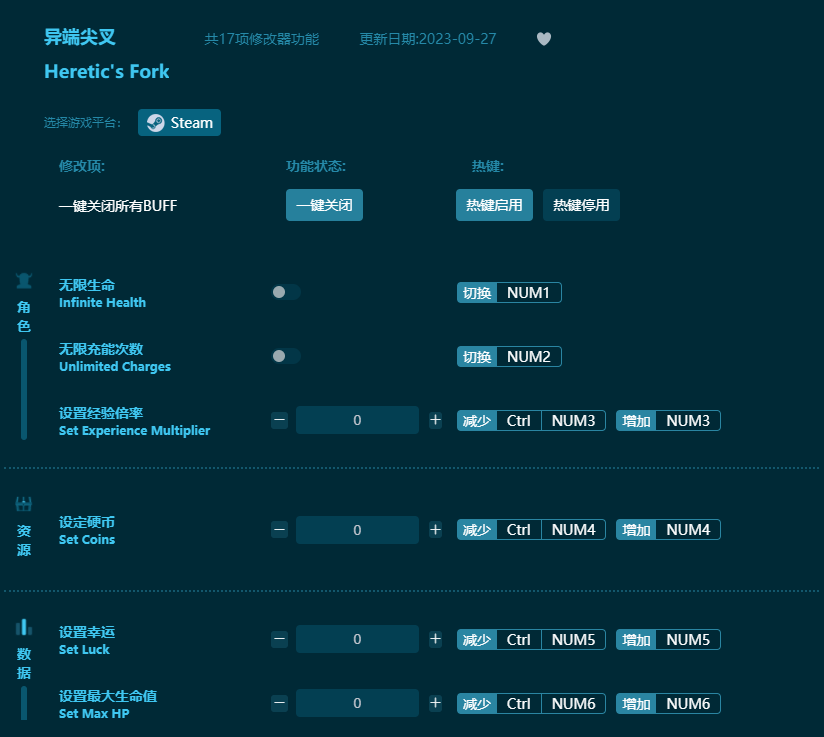Favorite this trainer using the heart icon

pos(543,38)
